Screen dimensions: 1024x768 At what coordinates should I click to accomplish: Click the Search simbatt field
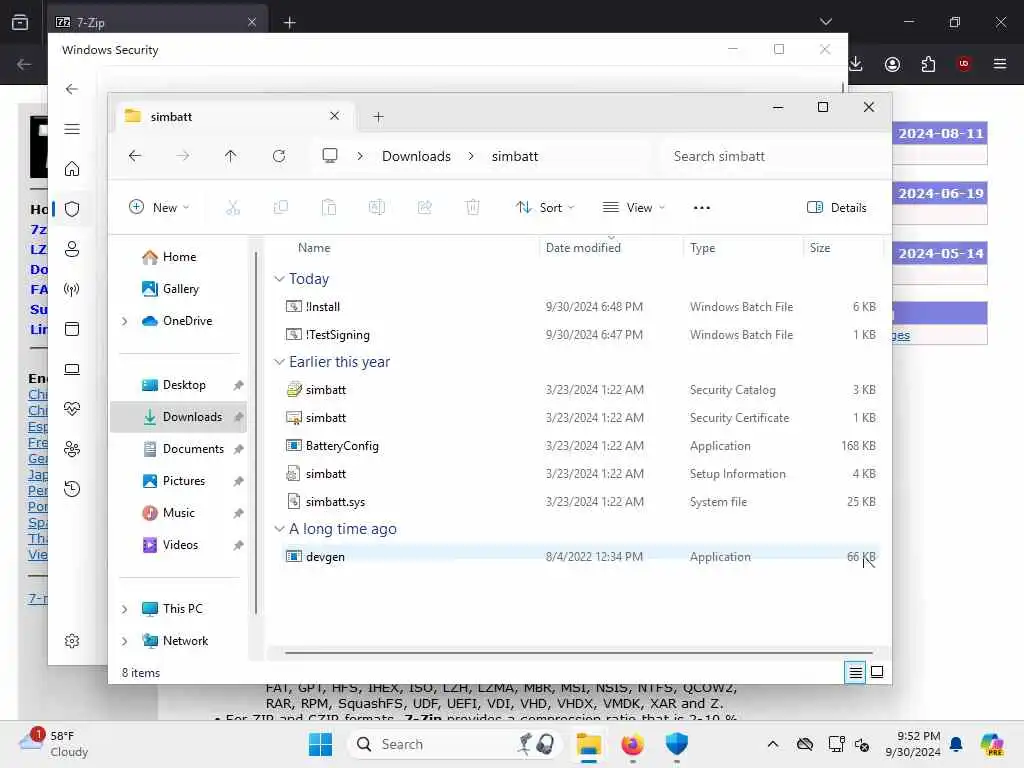click(x=772, y=156)
